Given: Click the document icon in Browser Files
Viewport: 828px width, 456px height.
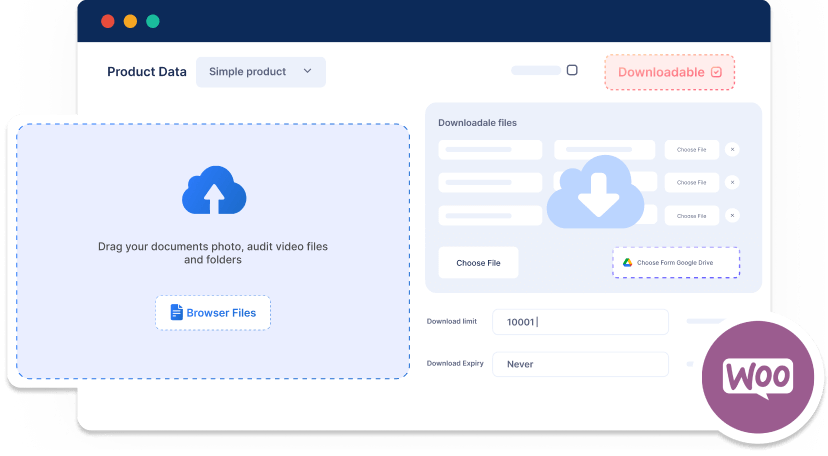Looking at the screenshot, I should pyautogui.click(x=177, y=313).
